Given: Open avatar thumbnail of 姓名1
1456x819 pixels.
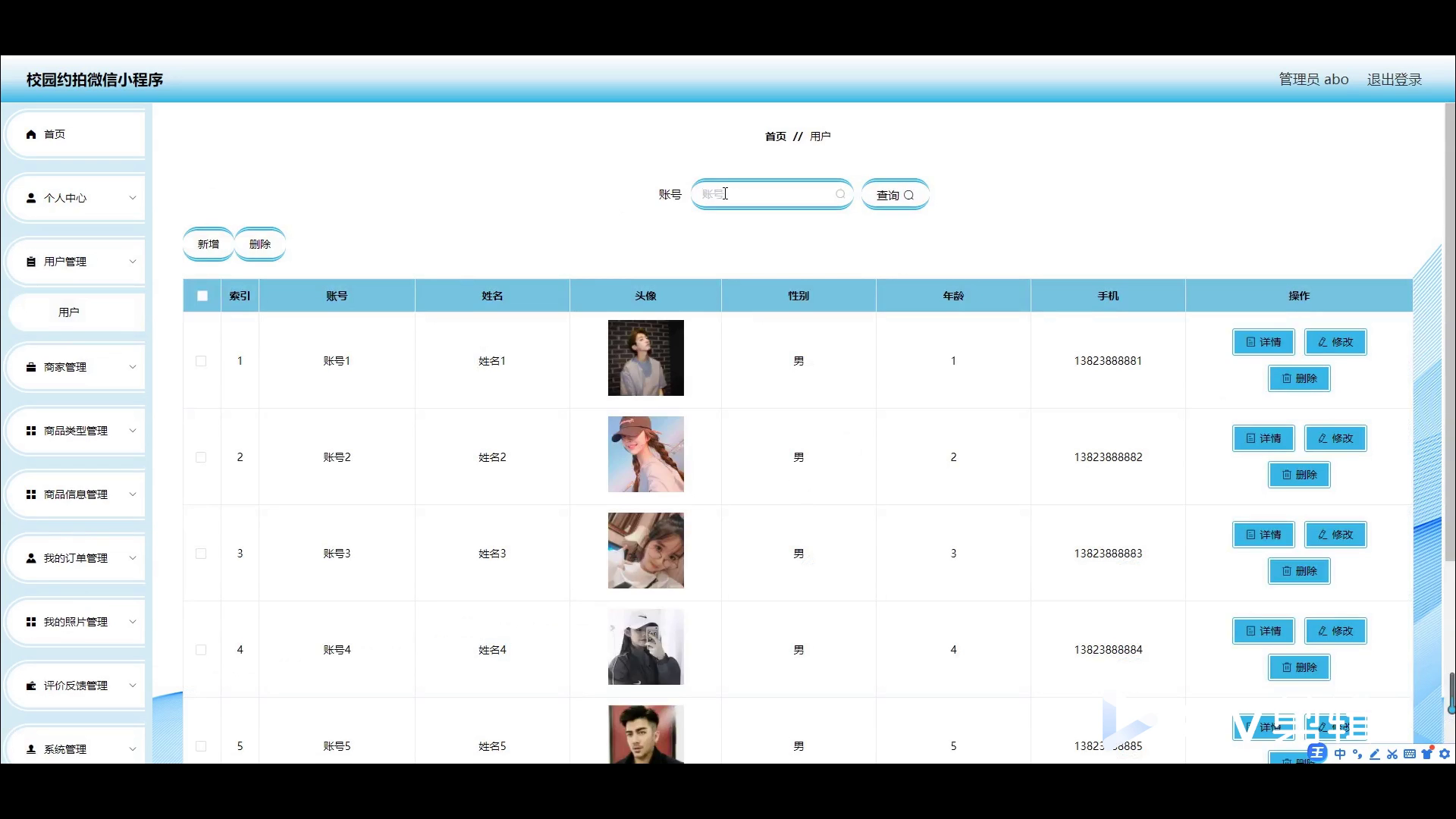Looking at the screenshot, I should pos(645,358).
